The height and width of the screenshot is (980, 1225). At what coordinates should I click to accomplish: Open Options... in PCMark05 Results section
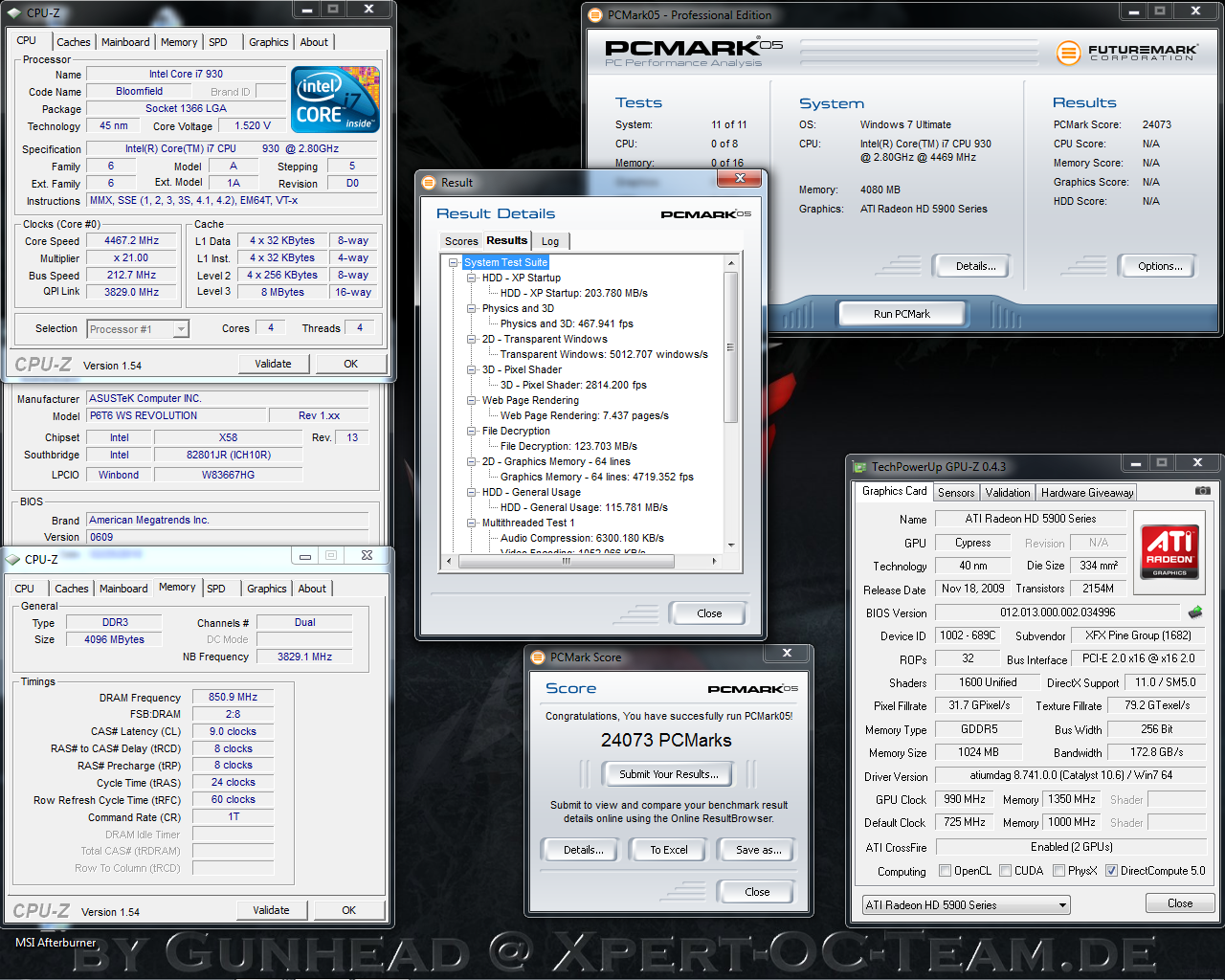click(1160, 266)
